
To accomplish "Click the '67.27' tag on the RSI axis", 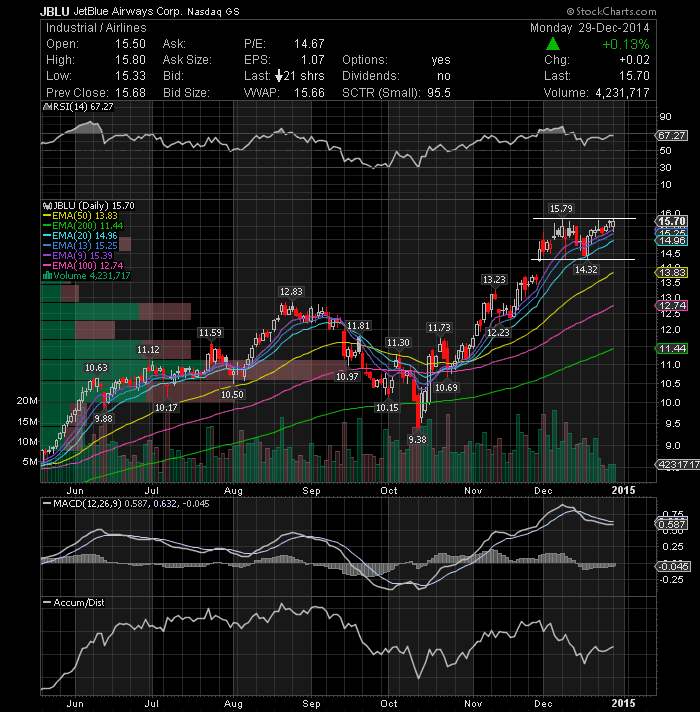I will (671, 136).
